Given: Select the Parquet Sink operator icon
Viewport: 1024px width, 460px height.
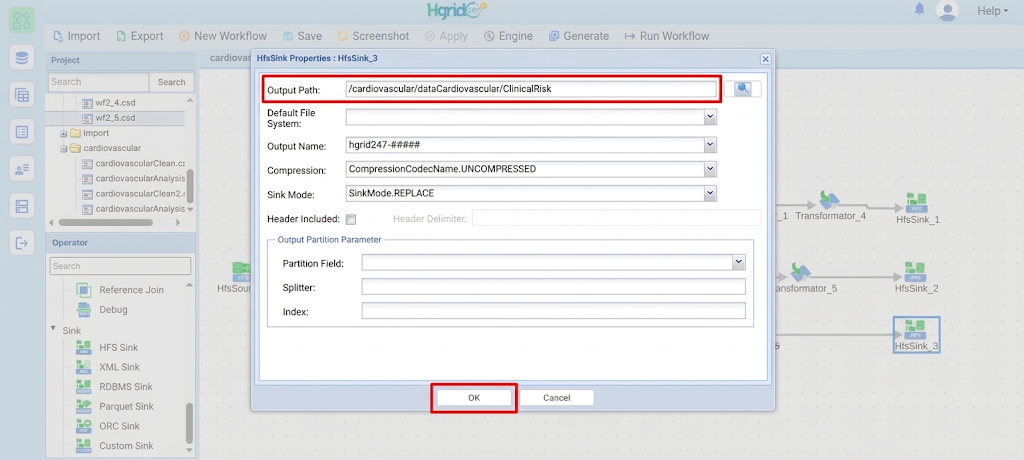Looking at the screenshot, I should [84, 406].
